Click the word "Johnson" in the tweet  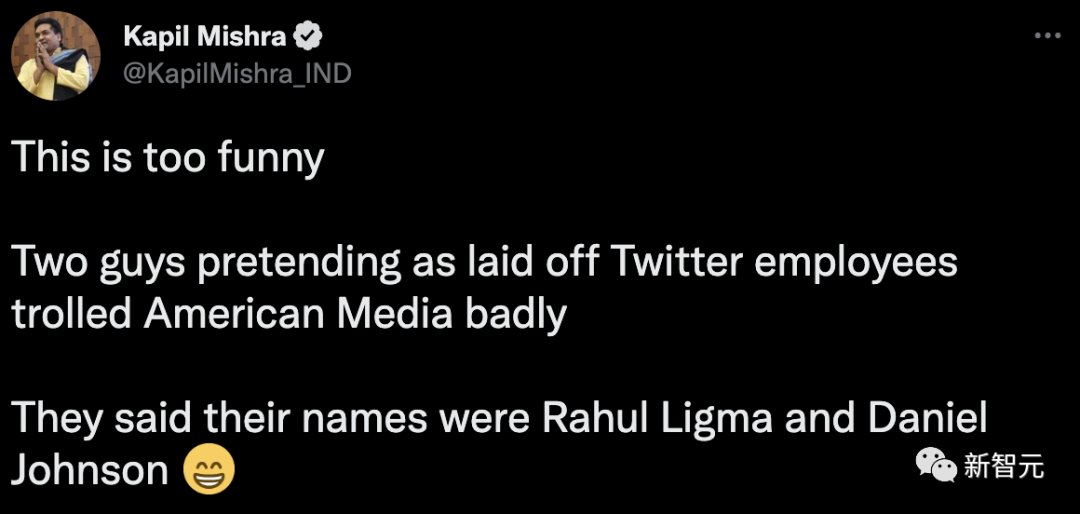pyautogui.click(x=90, y=469)
